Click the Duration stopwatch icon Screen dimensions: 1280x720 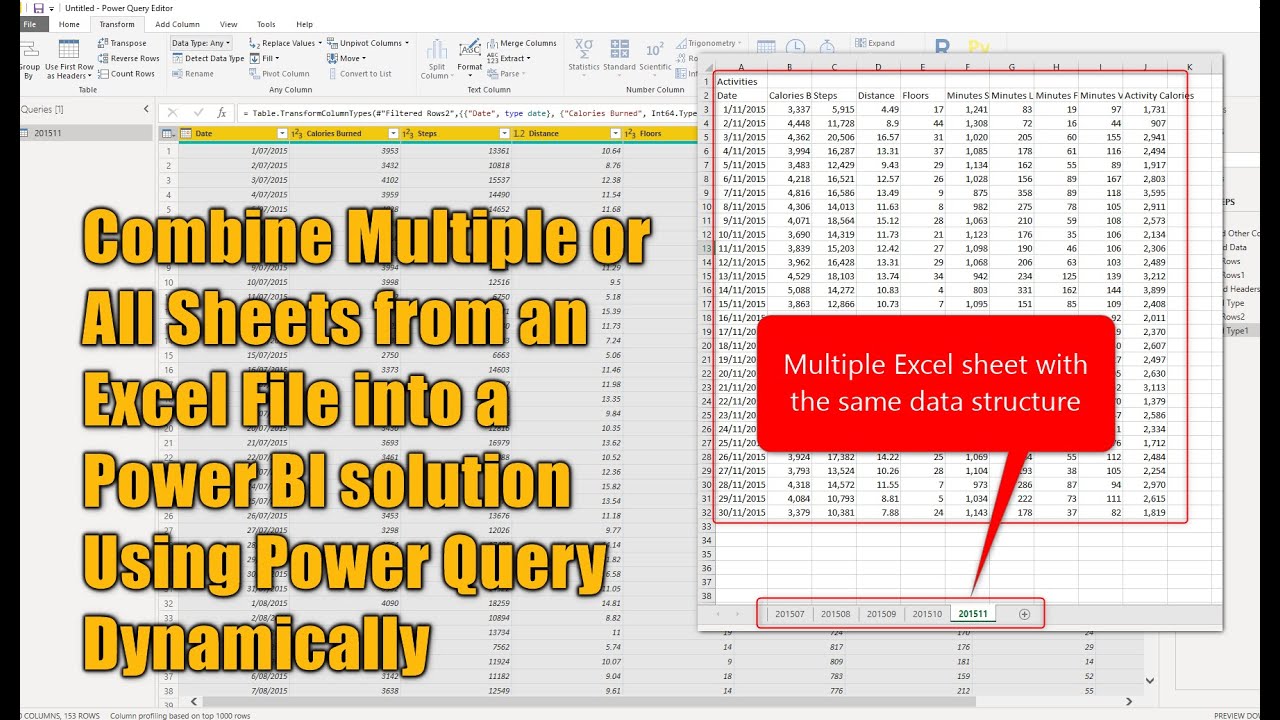click(x=827, y=47)
